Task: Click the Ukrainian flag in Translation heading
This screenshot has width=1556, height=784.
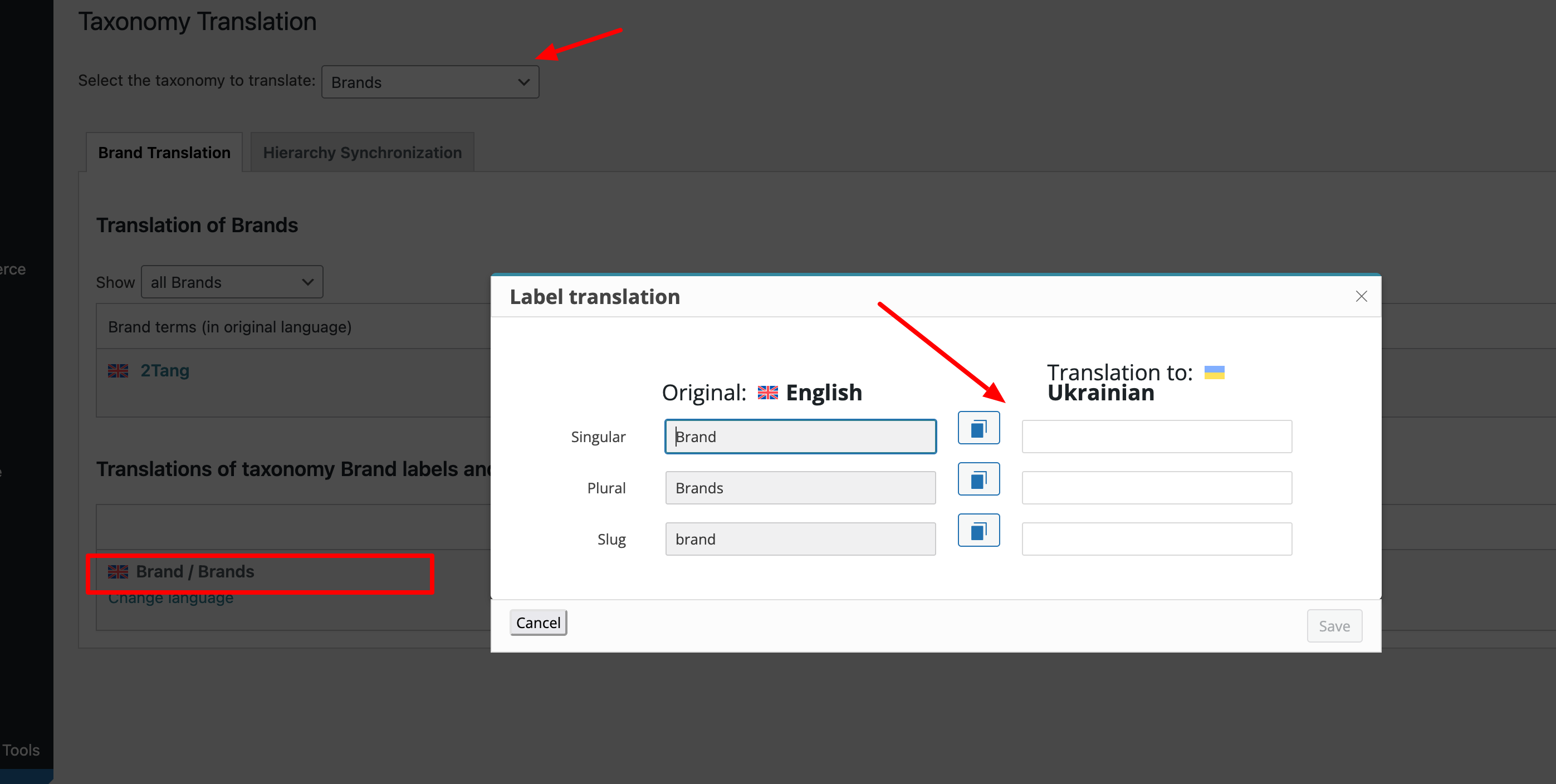Action: coord(1214,373)
